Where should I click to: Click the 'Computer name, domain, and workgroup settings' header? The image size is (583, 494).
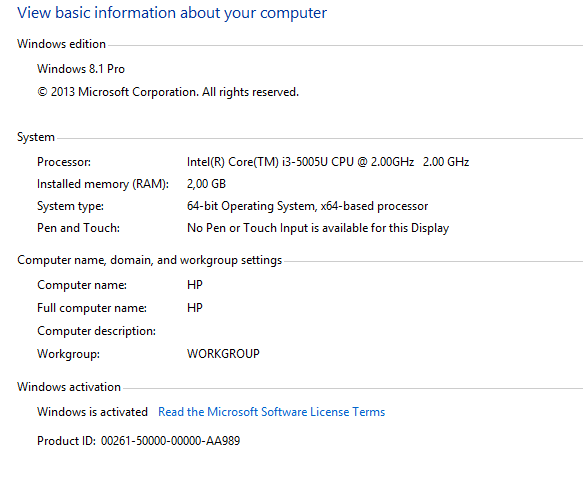(x=149, y=260)
